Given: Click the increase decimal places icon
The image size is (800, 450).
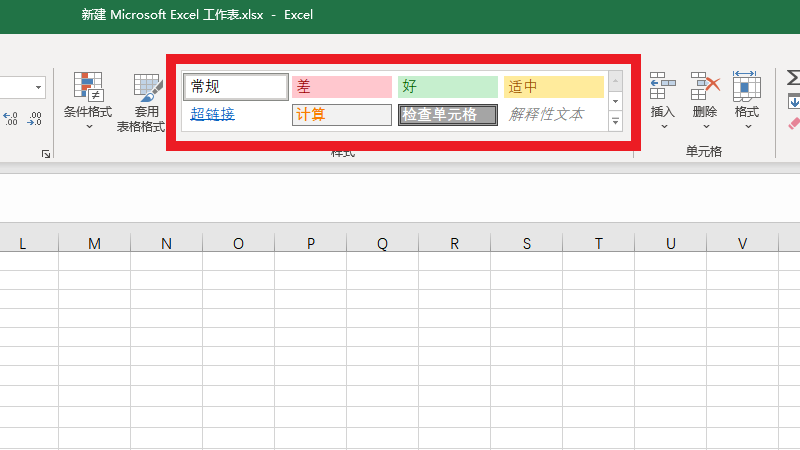Looking at the screenshot, I should [x=11, y=118].
